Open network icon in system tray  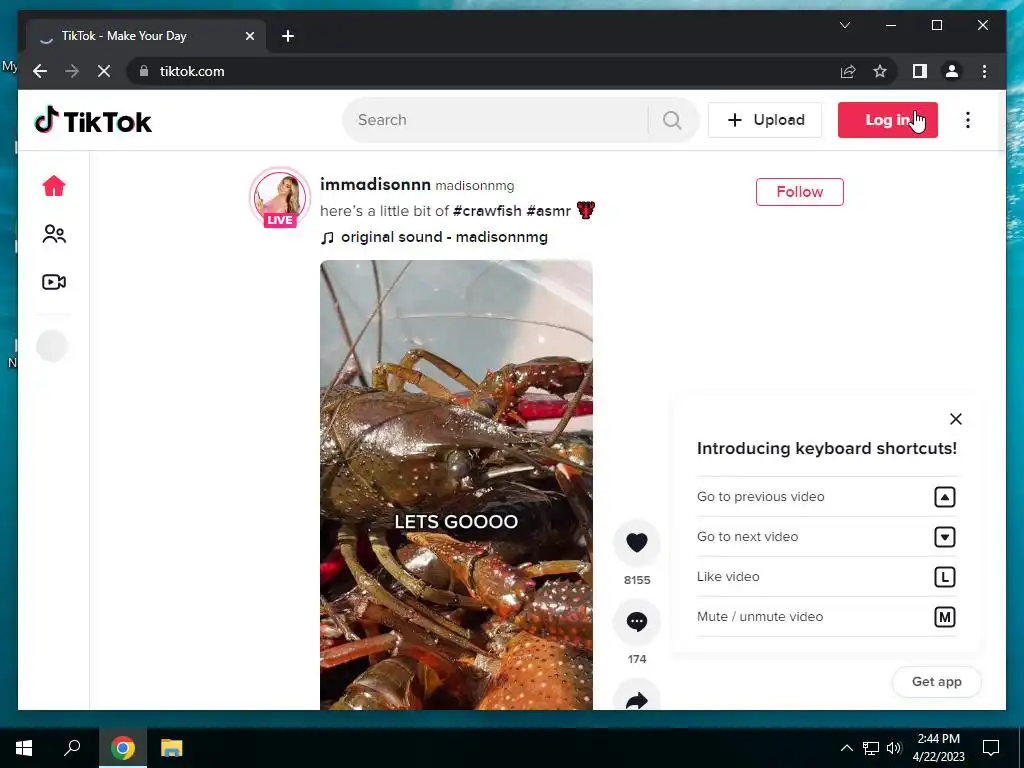pyautogui.click(x=871, y=748)
